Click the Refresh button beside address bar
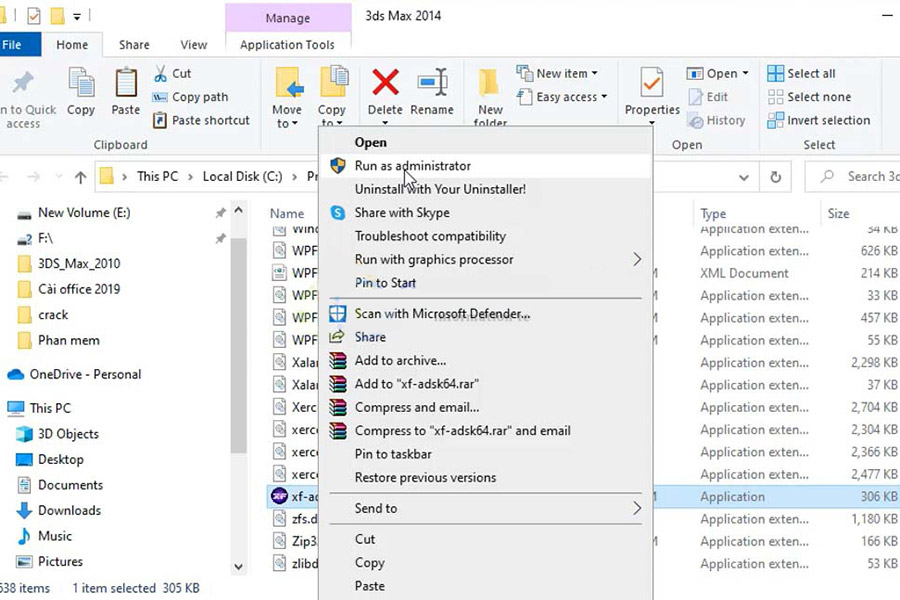This screenshot has height=600, width=900. 775,177
